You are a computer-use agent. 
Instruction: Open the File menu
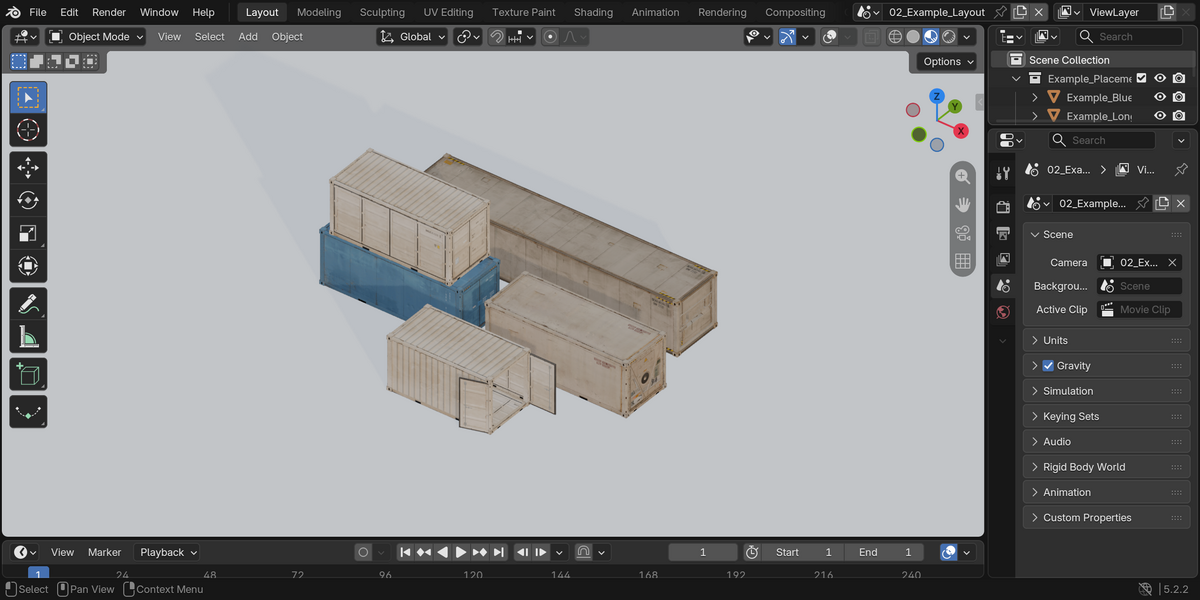click(x=38, y=12)
